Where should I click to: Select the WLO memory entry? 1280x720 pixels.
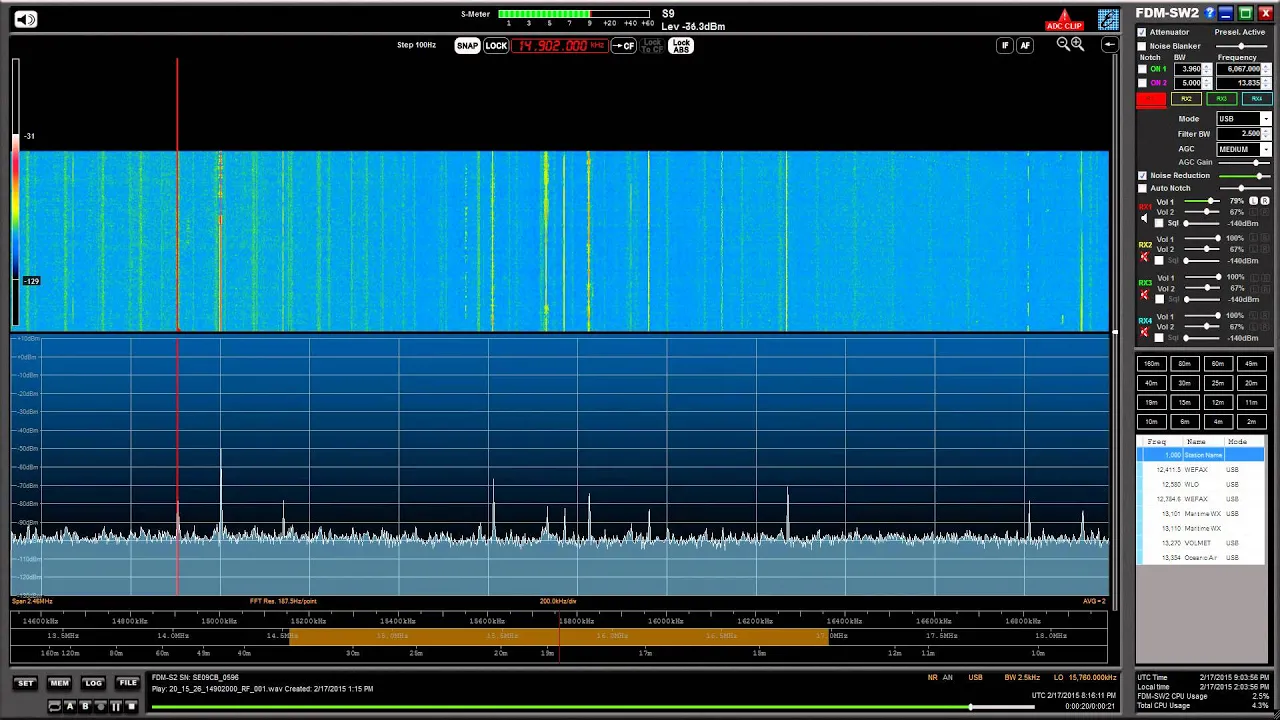coord(1200,484)
